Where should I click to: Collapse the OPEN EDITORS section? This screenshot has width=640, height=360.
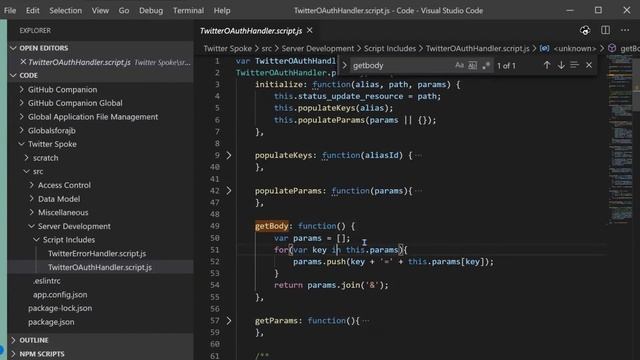(x=100, y=48)
